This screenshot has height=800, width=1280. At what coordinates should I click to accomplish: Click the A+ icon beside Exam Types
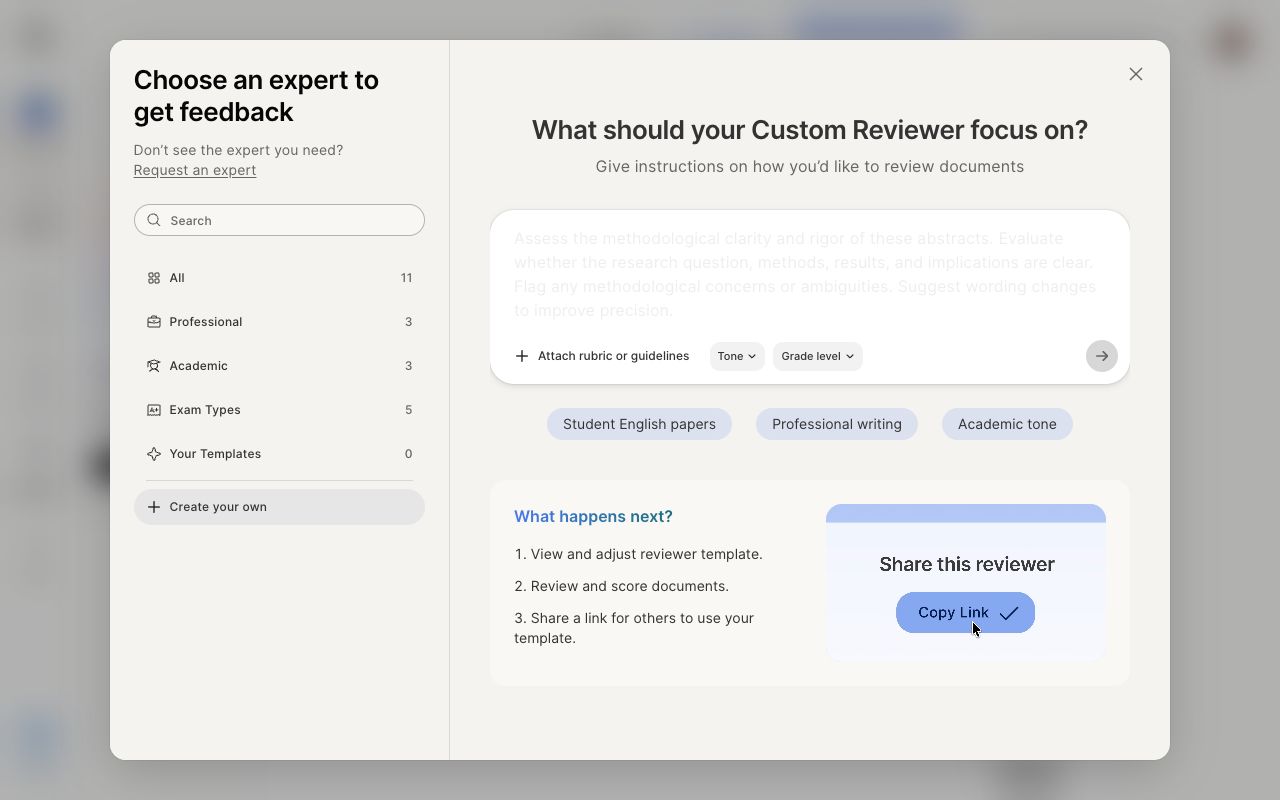coord(154,410)
